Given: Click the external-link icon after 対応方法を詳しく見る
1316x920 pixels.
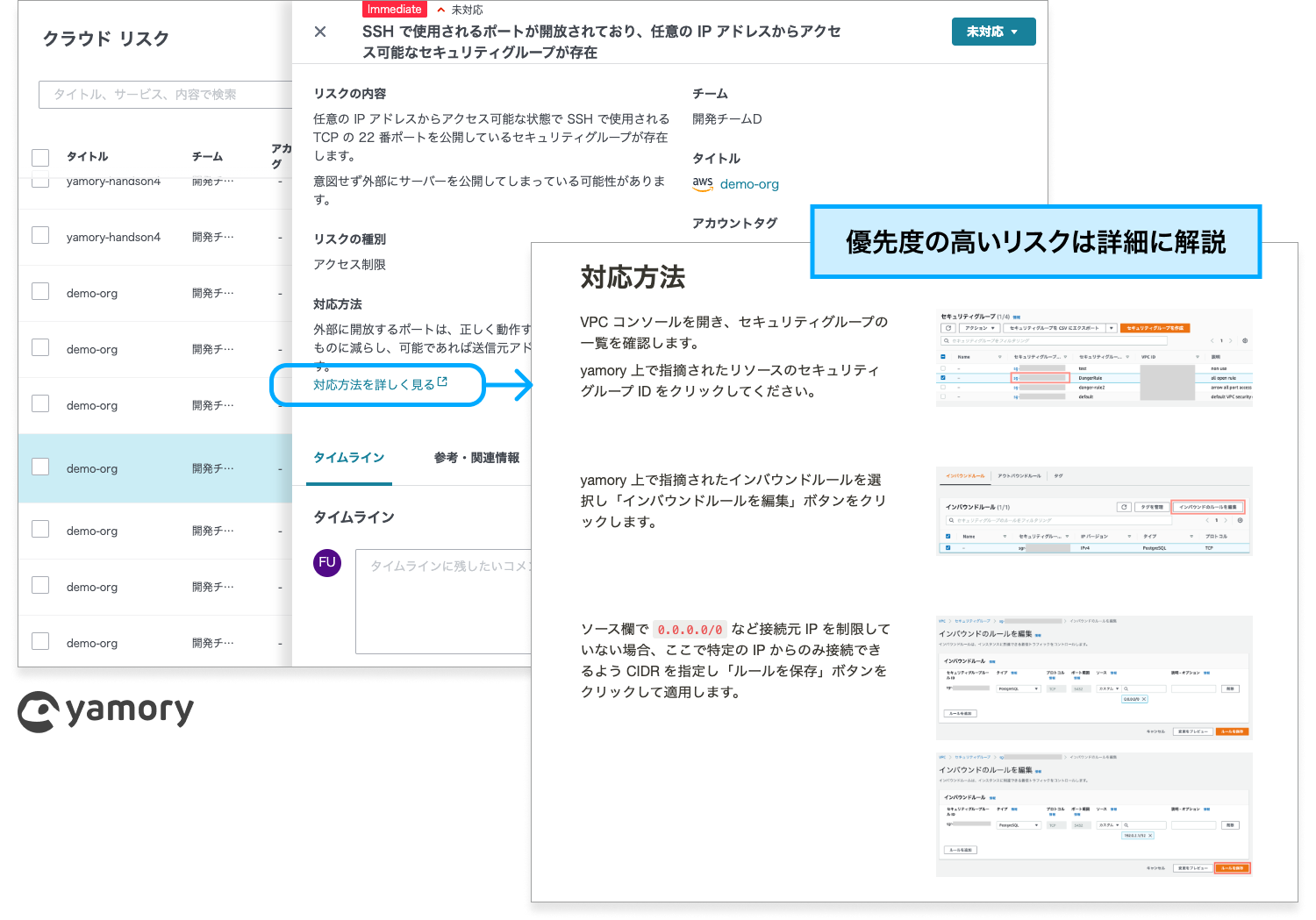Looking at the screenshot, I should (x=442, y=382).
